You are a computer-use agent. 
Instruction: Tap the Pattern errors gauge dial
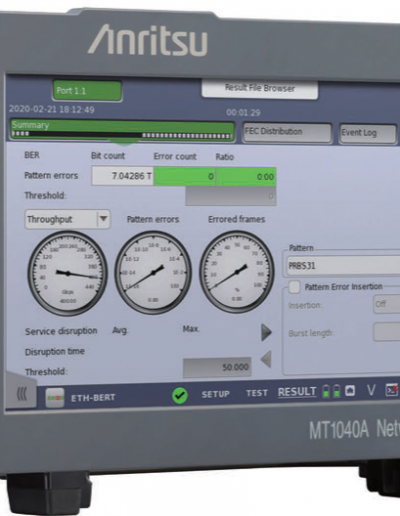[x=153, y=273]
